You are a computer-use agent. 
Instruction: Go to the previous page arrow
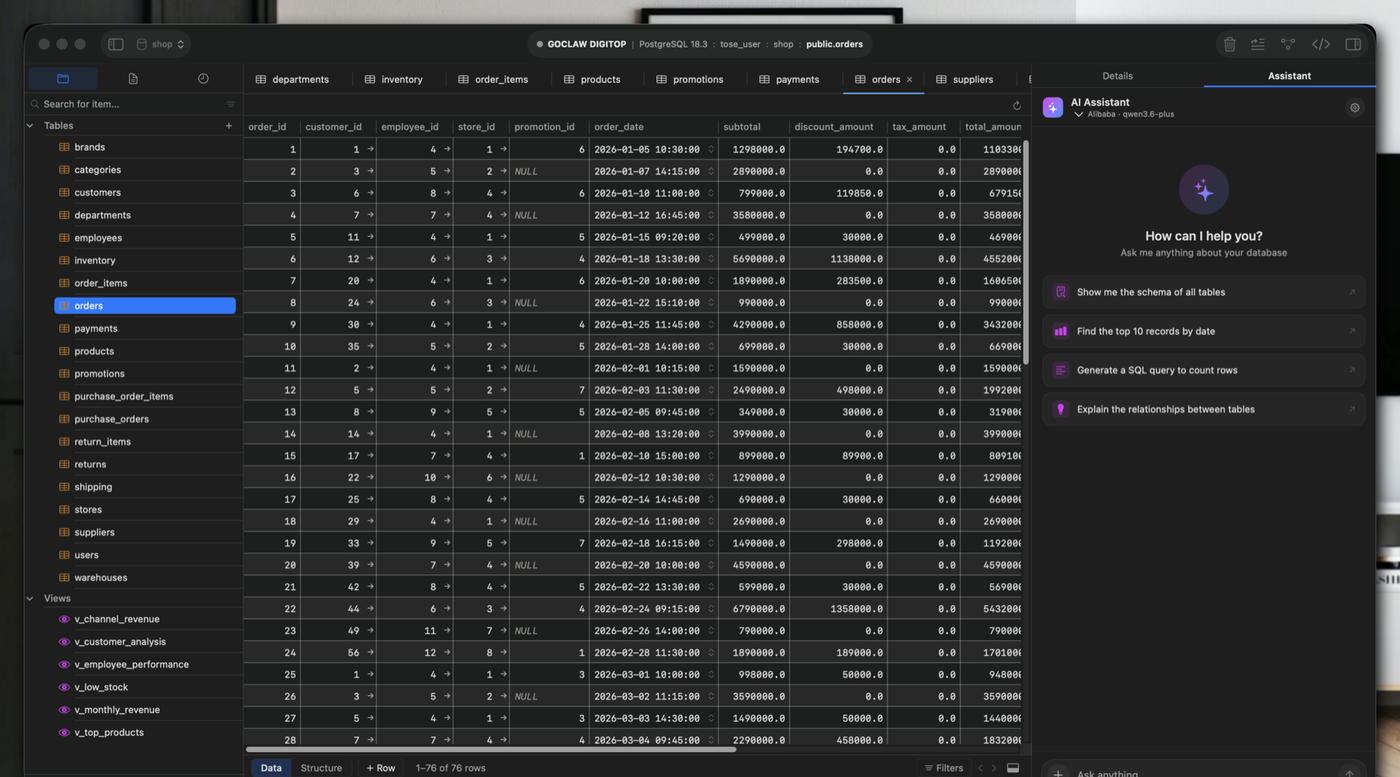(980, 768)
